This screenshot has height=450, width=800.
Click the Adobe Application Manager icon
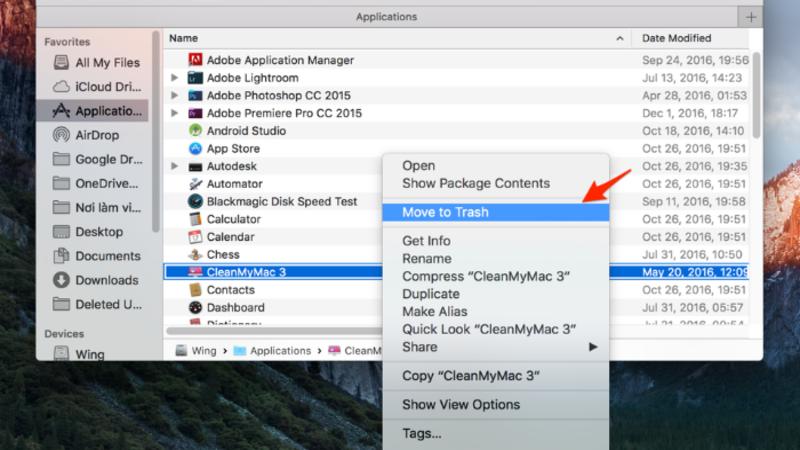click(195, 60)
